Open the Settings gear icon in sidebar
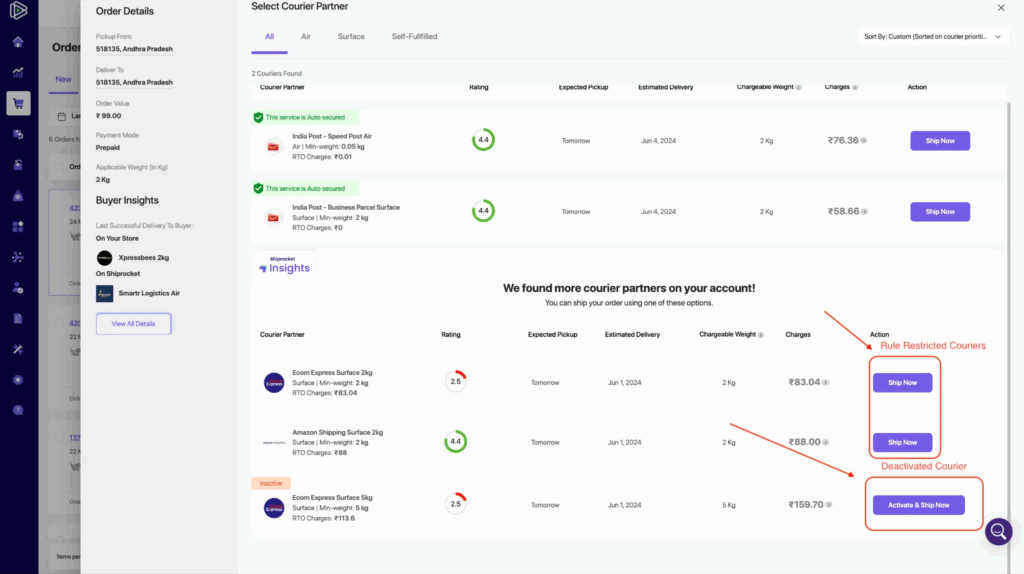Viewport: 1024px width, 574px height. point(18,380)
